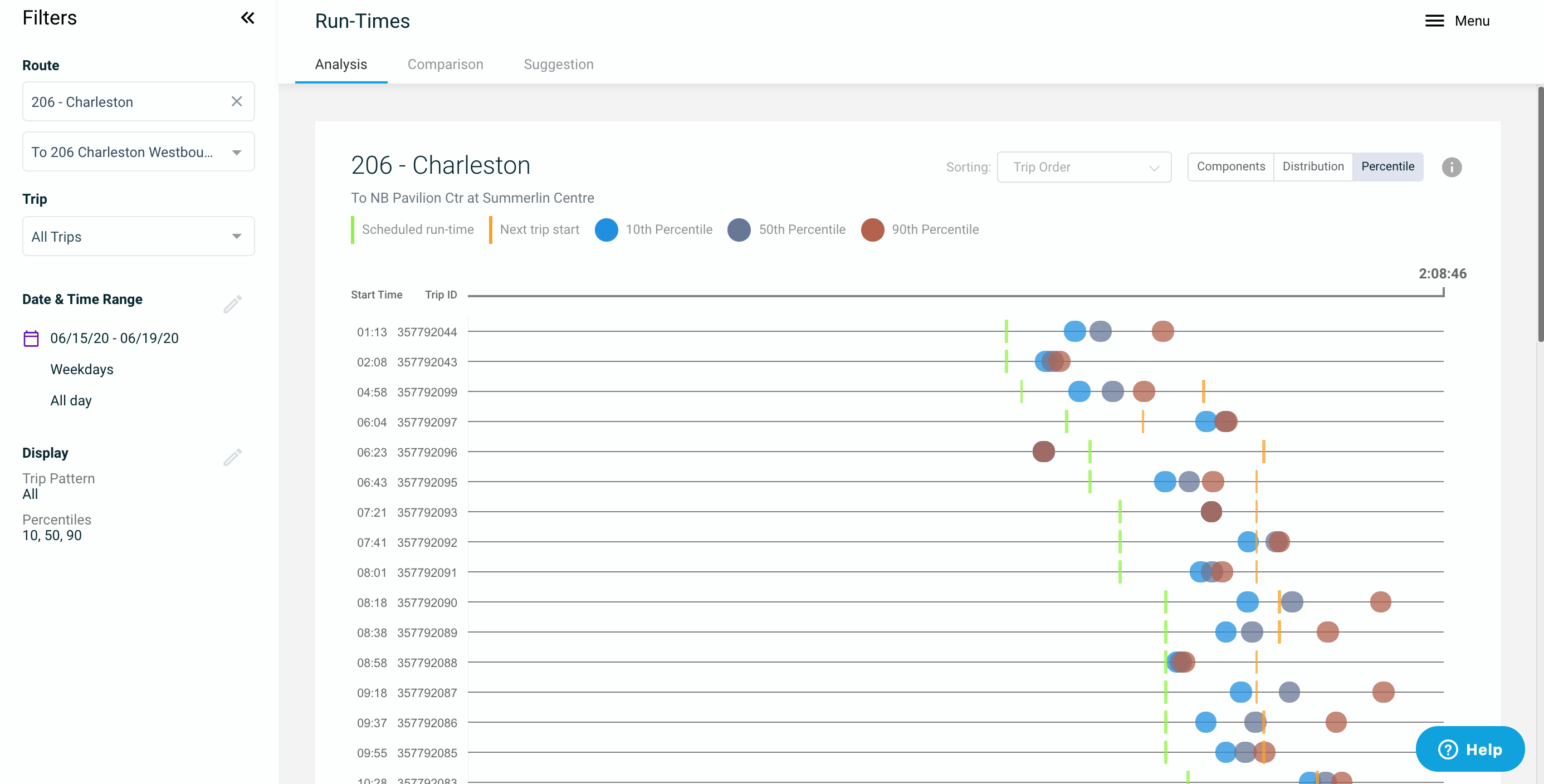Screen dimensions: 1544x784
Task: Clear the 206 - Charleston route selection
Action: click(x=237, y=101)
